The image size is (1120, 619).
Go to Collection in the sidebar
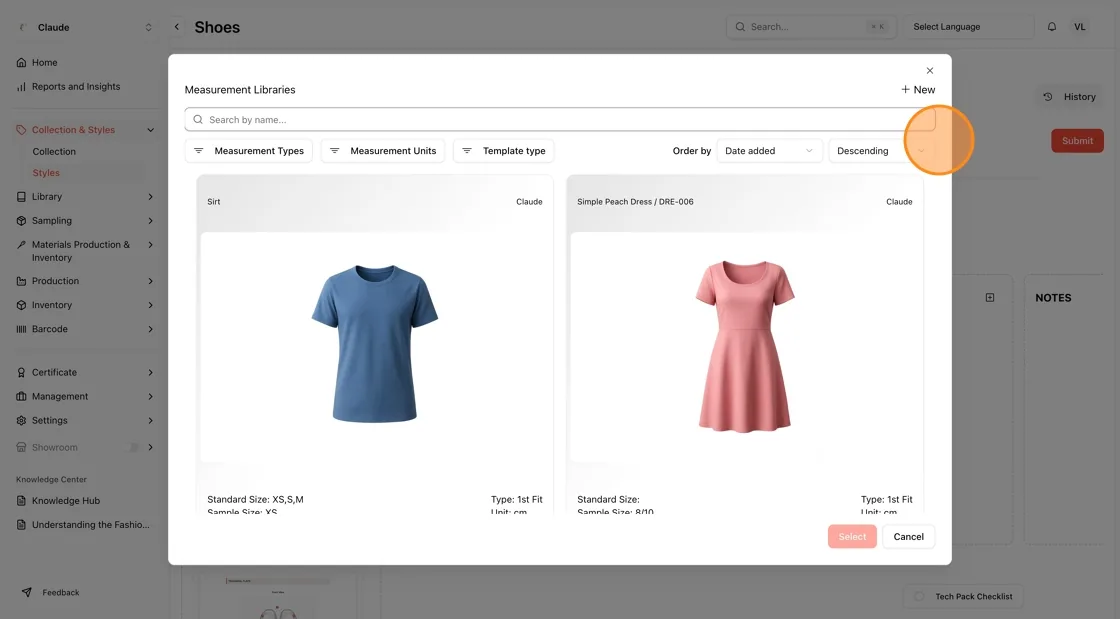(x=54, y=152)
